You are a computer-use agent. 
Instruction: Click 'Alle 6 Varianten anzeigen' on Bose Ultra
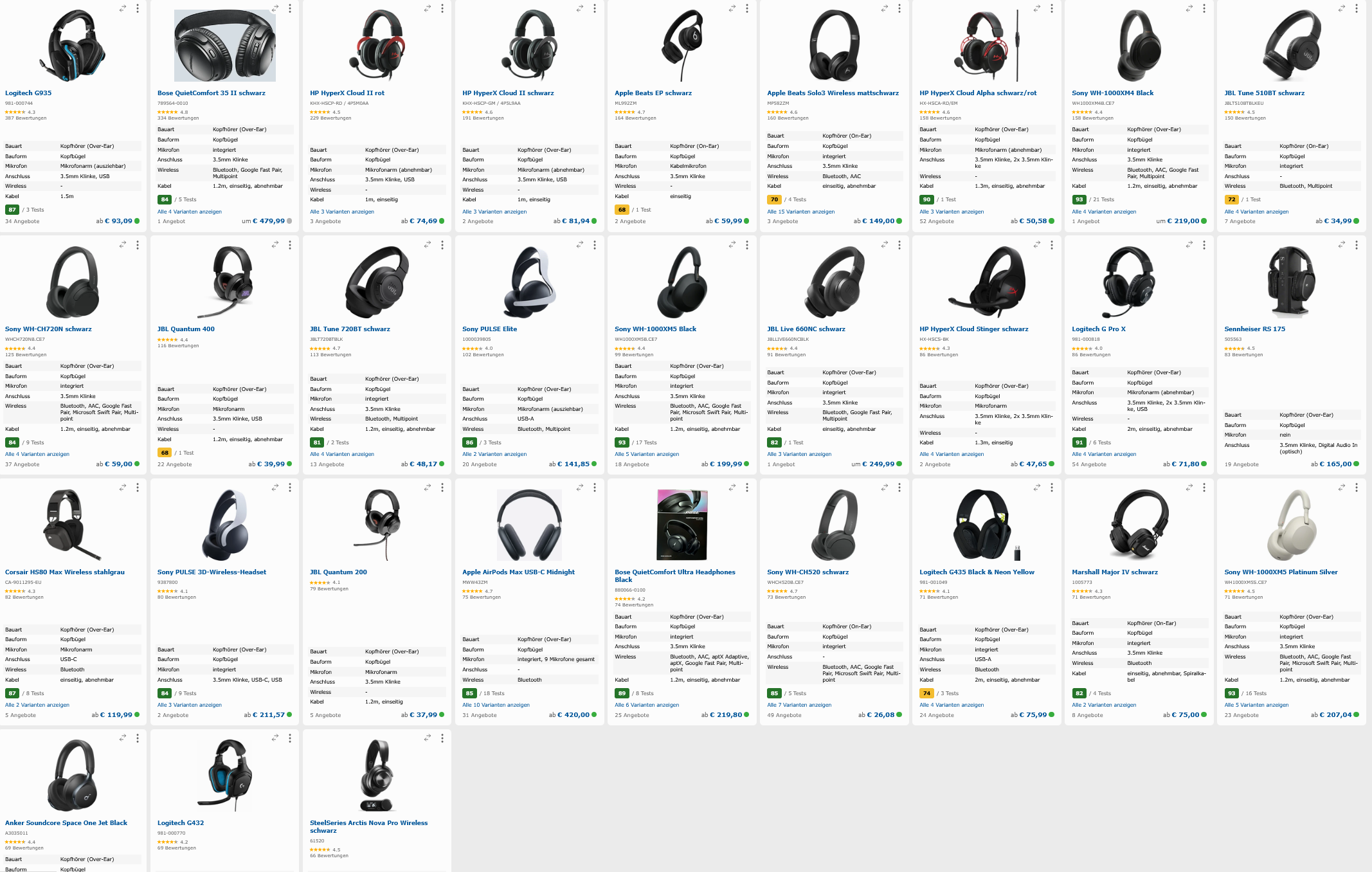click(647, 705)
